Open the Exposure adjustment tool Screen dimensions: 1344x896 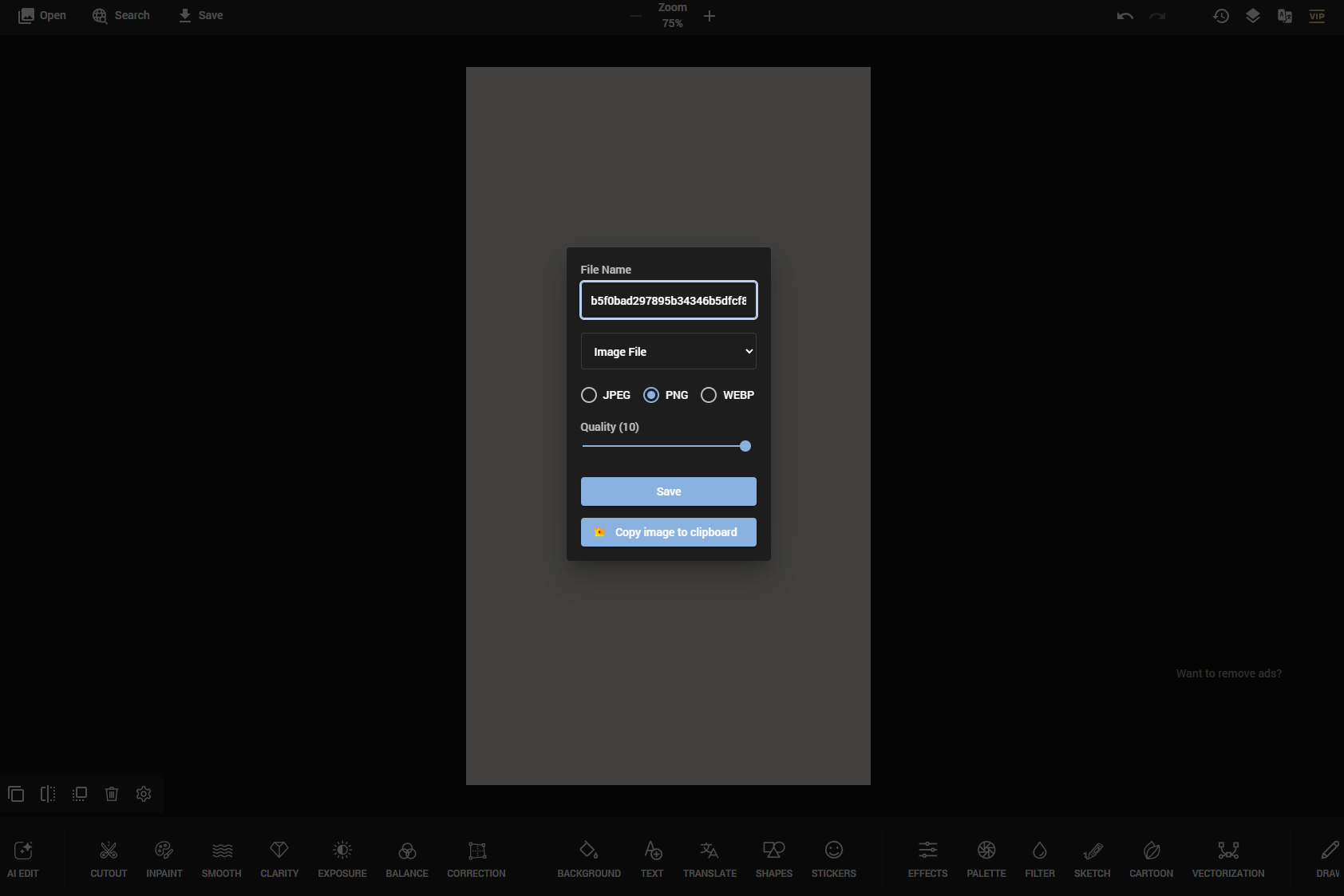(x=342, y=859)
